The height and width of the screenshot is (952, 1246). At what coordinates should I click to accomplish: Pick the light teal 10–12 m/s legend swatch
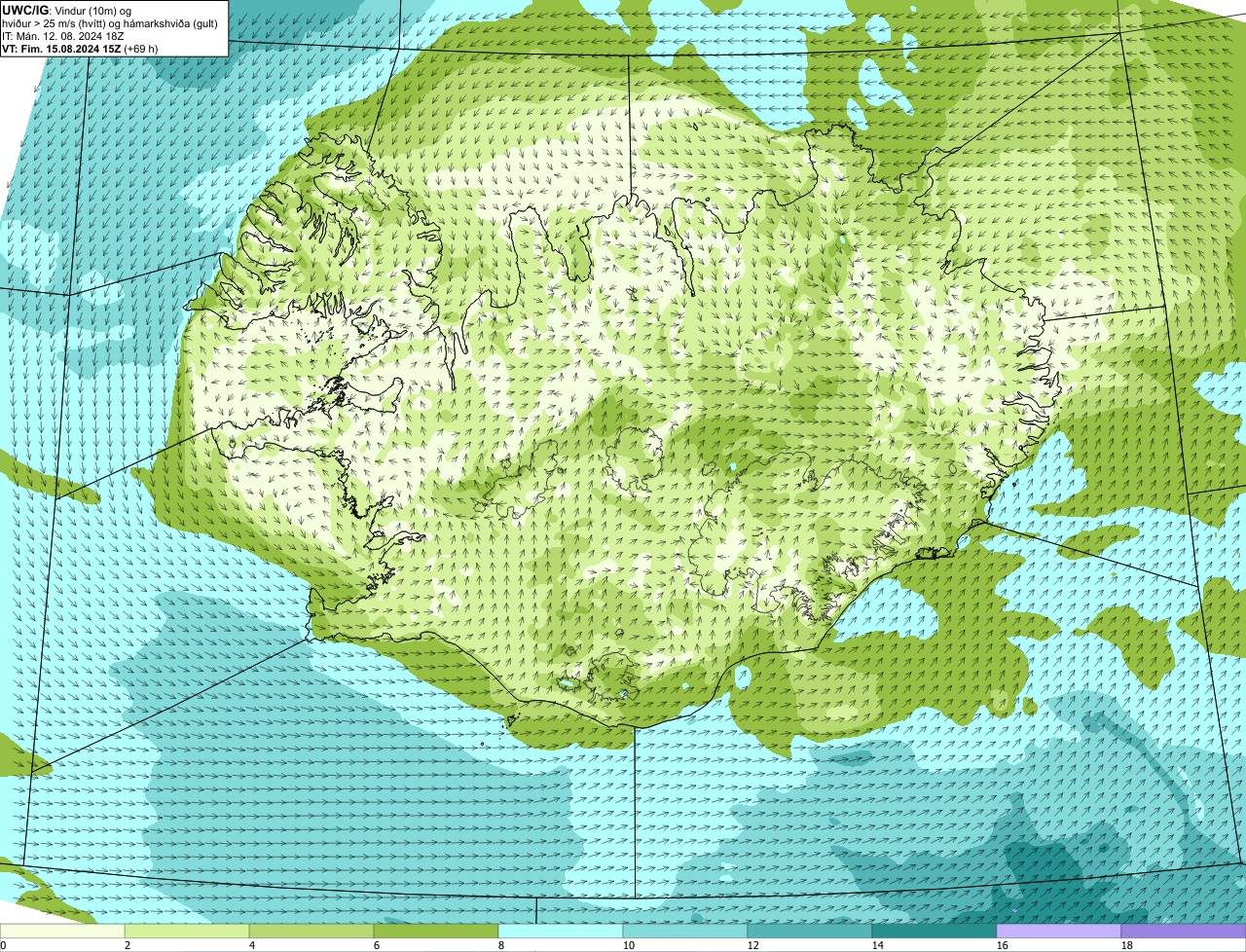pos(685,931)
